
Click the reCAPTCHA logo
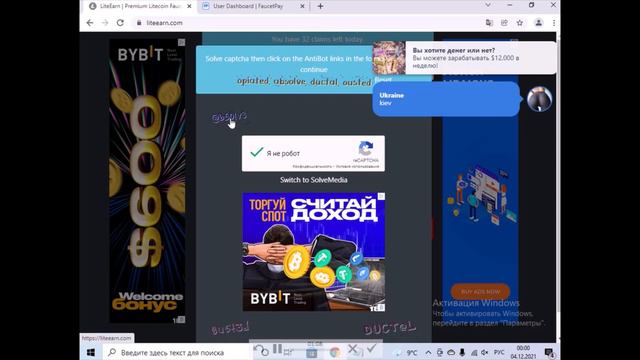[x=366, y=149]
